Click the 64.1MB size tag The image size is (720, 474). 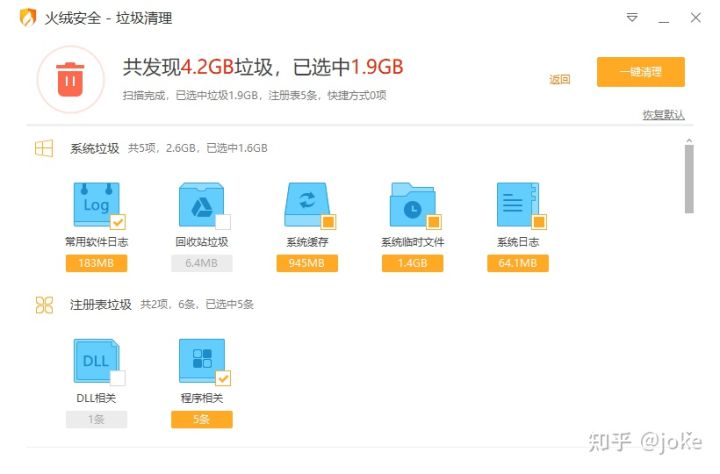click(518, 263)
